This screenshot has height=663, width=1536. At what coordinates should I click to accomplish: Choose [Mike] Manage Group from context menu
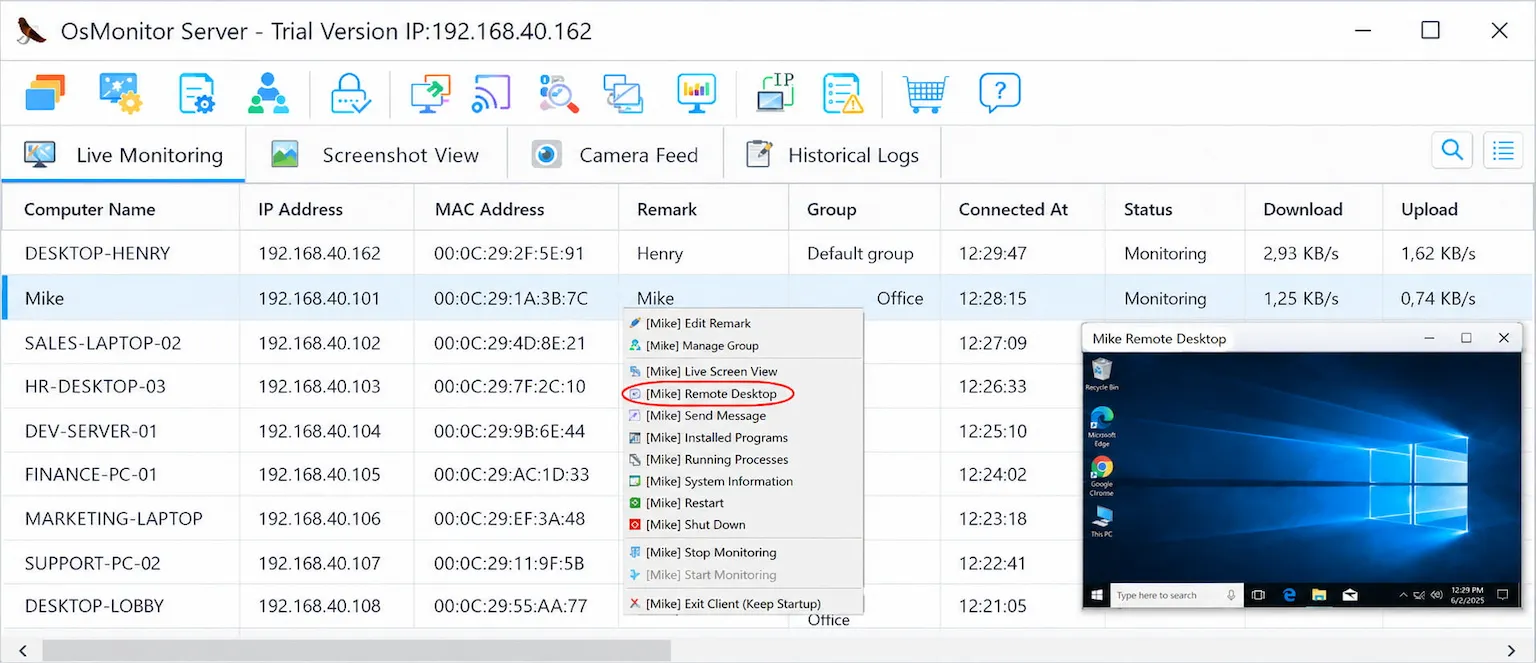coord(742,345)
